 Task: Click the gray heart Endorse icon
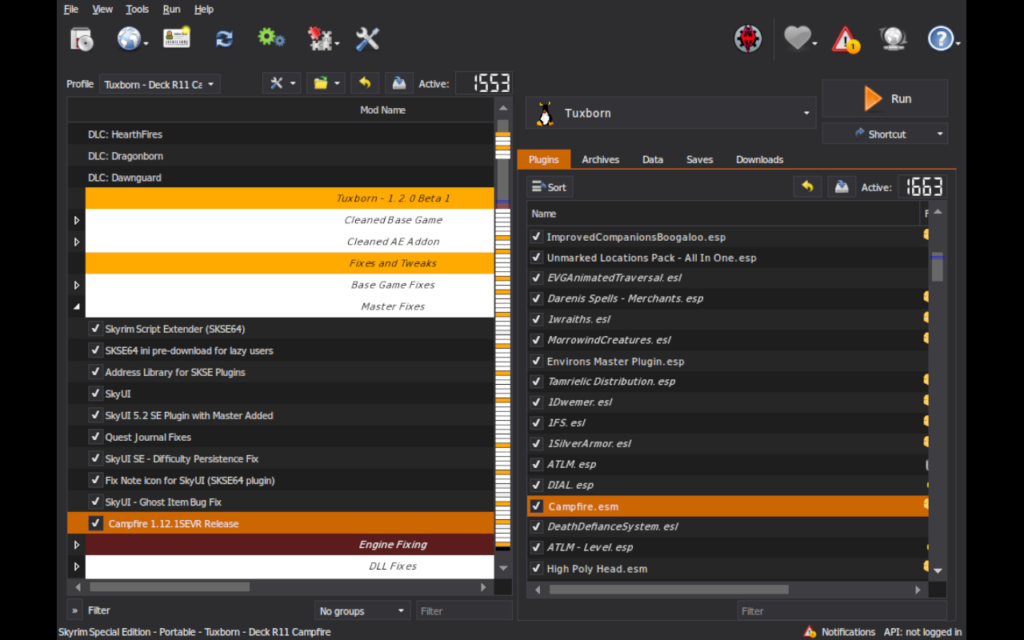point(796,39)
